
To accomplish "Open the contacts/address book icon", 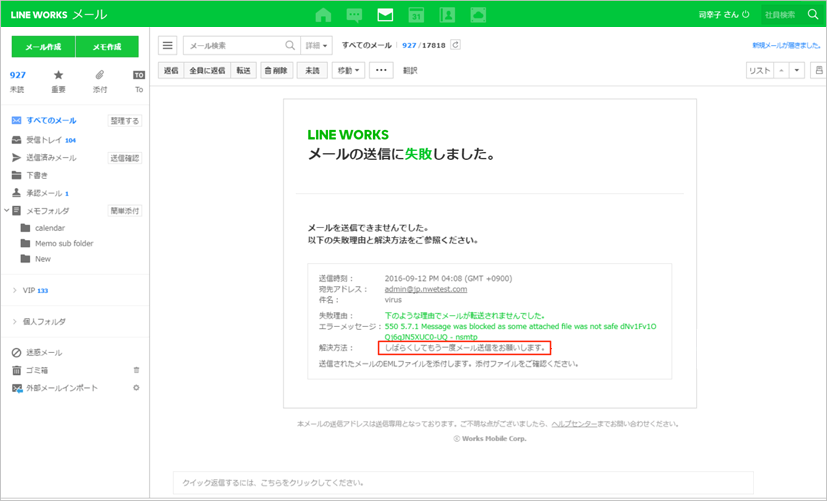I will pos(447,15).
